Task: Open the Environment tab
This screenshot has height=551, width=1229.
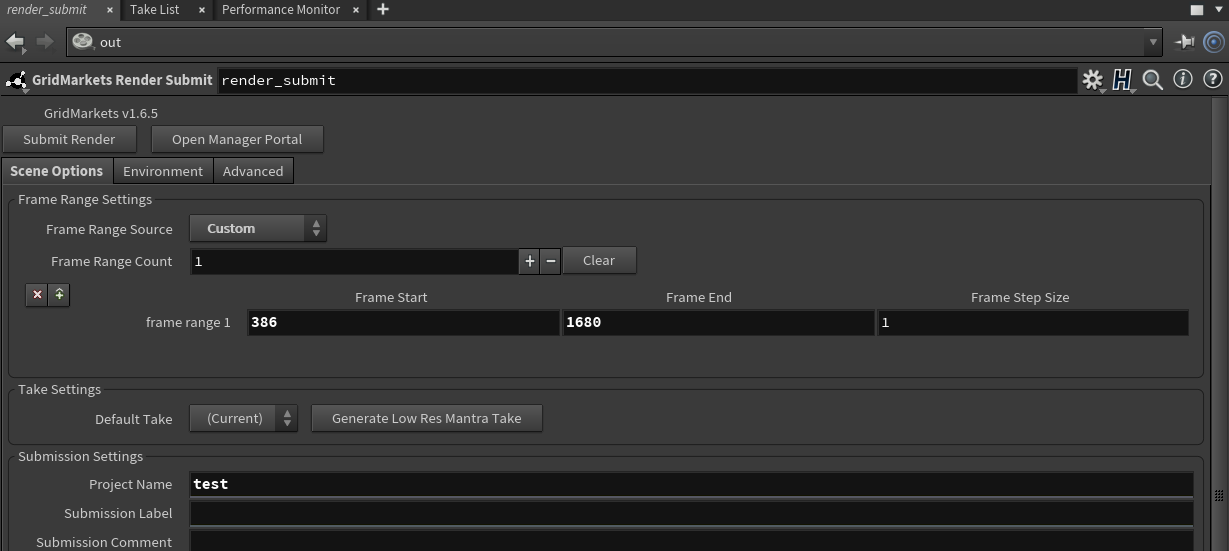Action: (163, 171)
